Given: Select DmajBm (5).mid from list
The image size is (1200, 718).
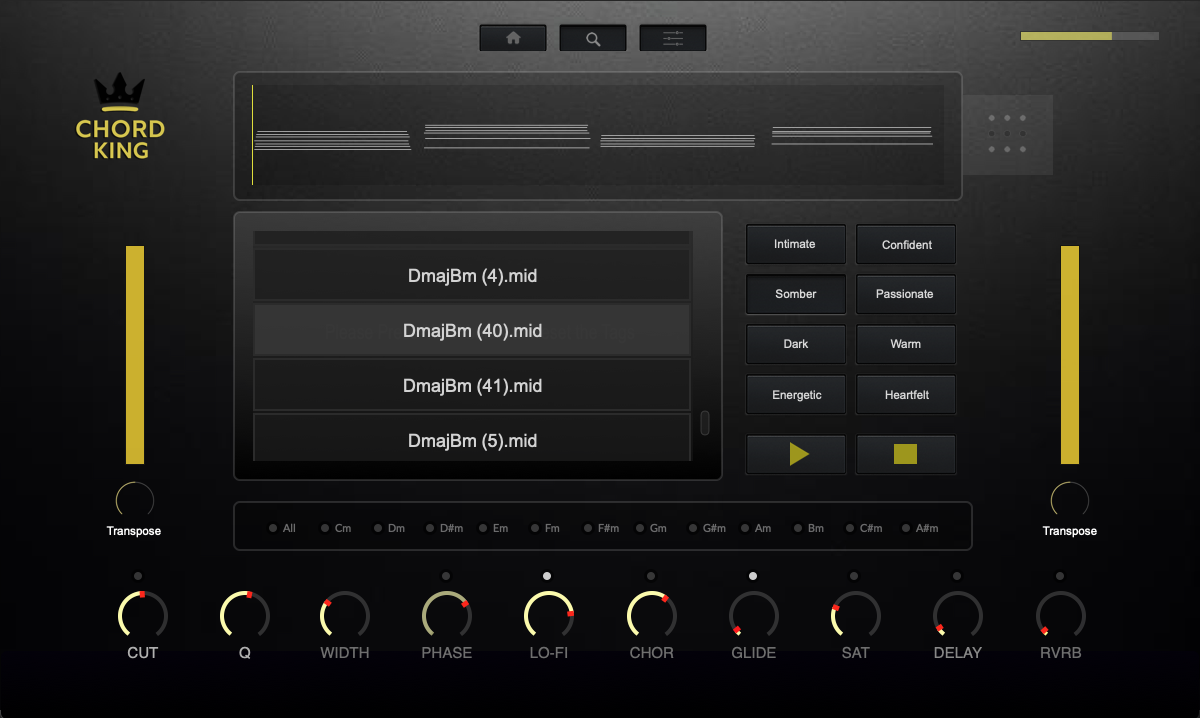Looking at the screenshot, I should pos(472,440).
